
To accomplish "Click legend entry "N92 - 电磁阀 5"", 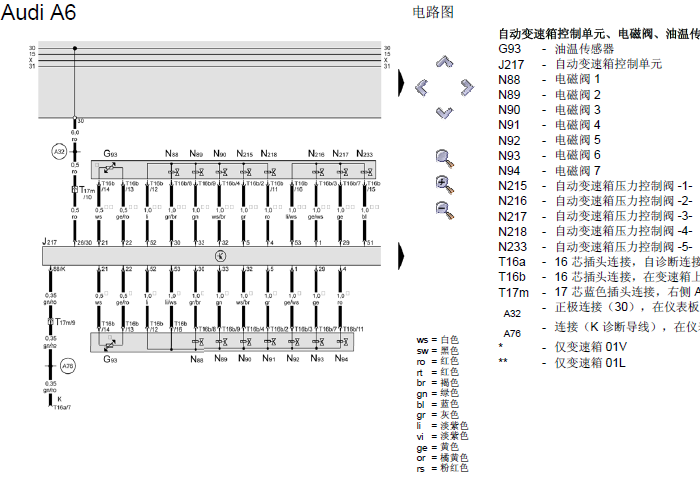I will (x=549, y=140).
